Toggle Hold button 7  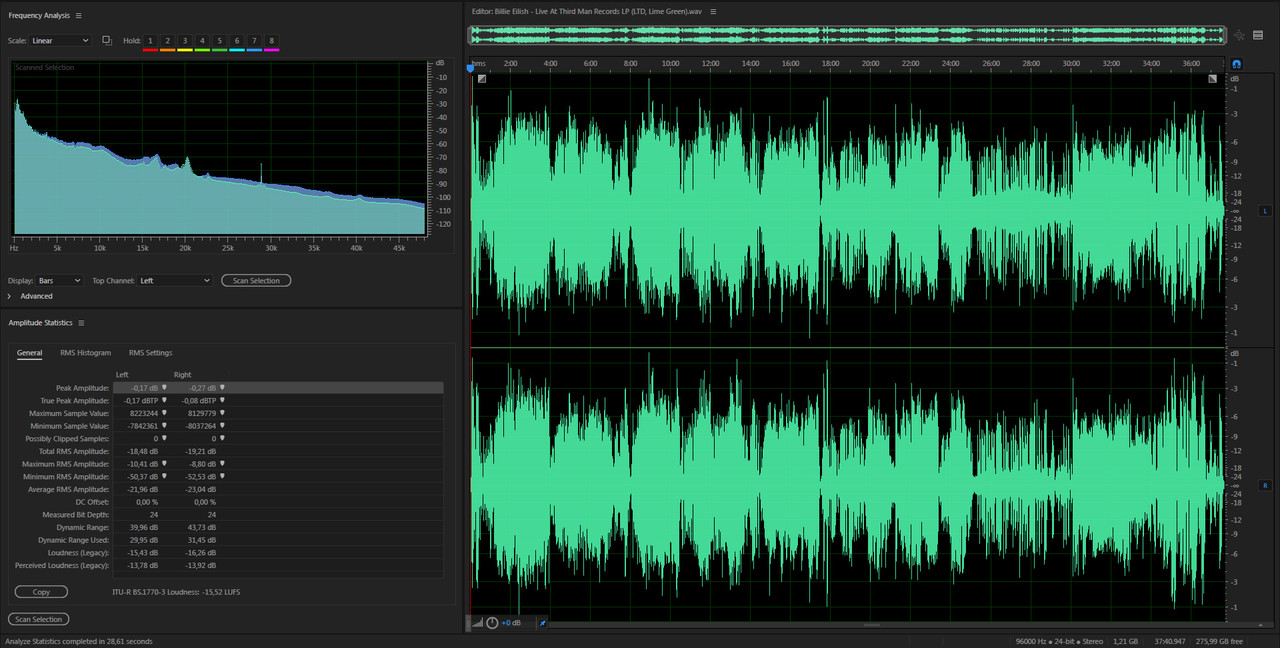(254, 41)
